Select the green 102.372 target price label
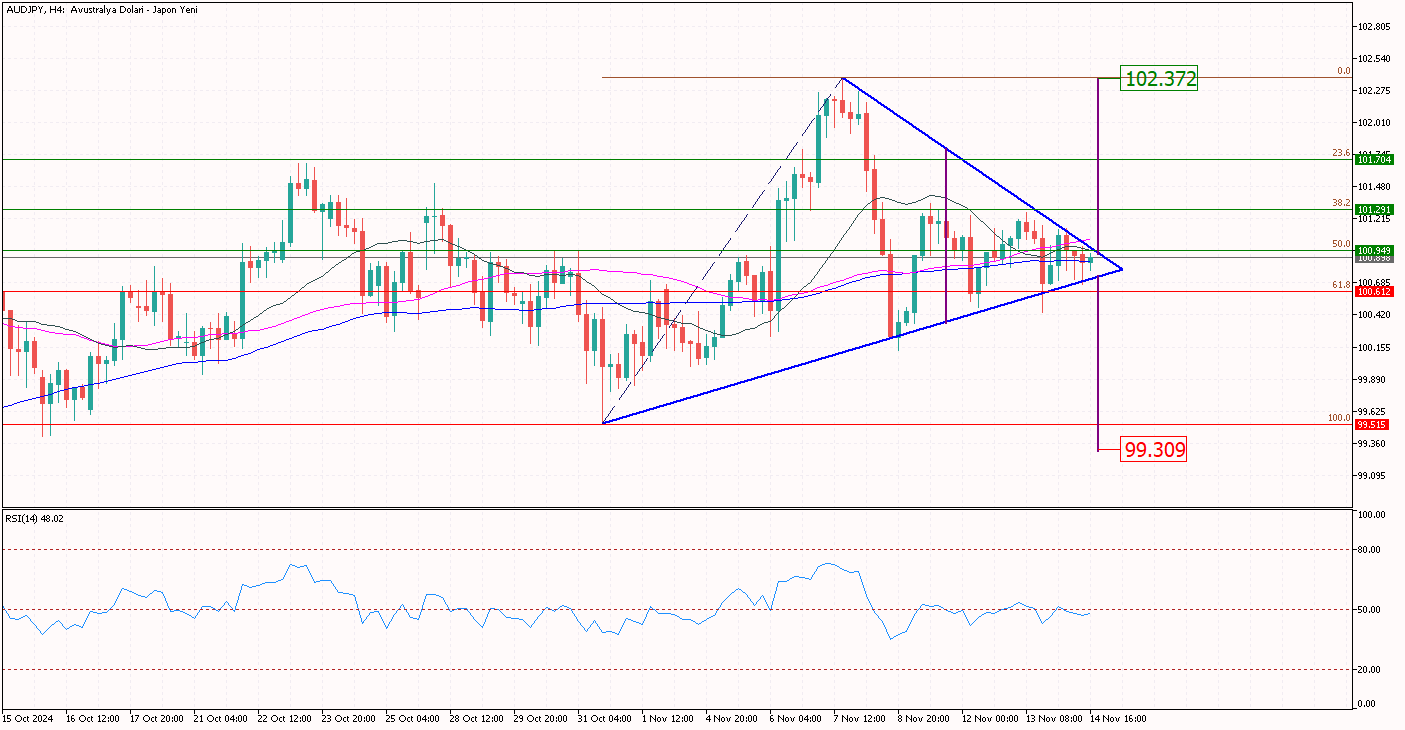 coord(1159,79)
